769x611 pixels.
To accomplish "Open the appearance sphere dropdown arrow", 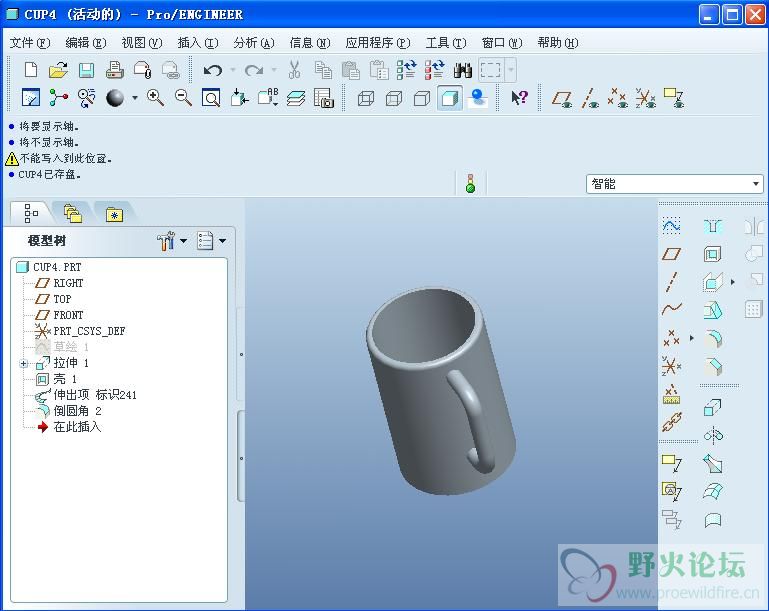I will [135, 98].
